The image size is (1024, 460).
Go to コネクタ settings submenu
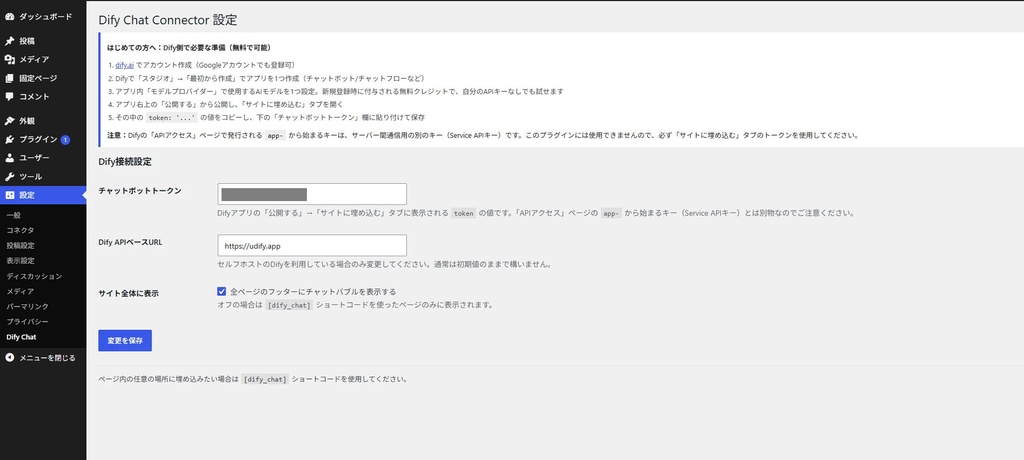pos(20,230)
